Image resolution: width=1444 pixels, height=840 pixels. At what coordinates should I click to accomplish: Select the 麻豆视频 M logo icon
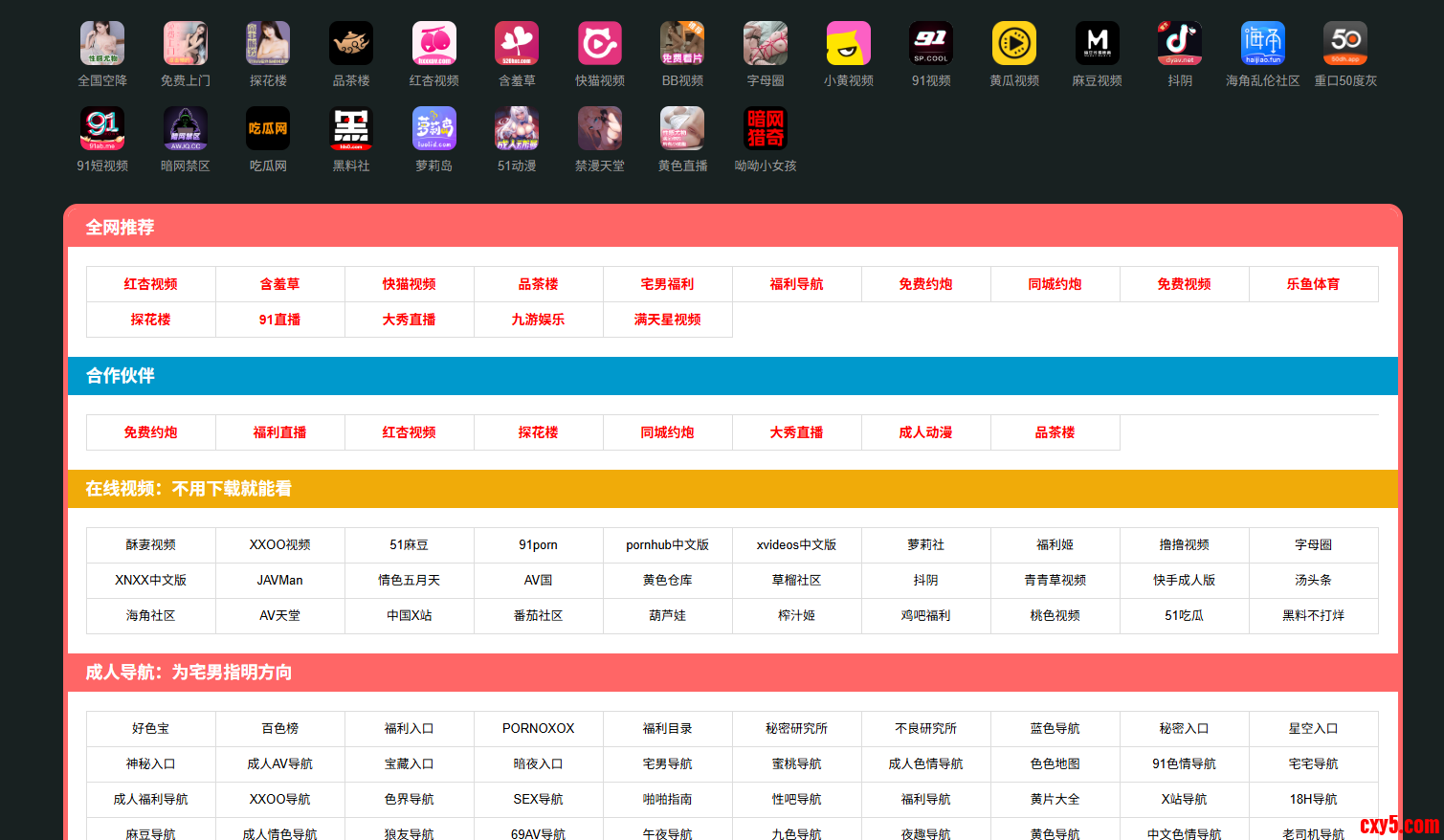pyautogui.click(x=1097, y=44)
